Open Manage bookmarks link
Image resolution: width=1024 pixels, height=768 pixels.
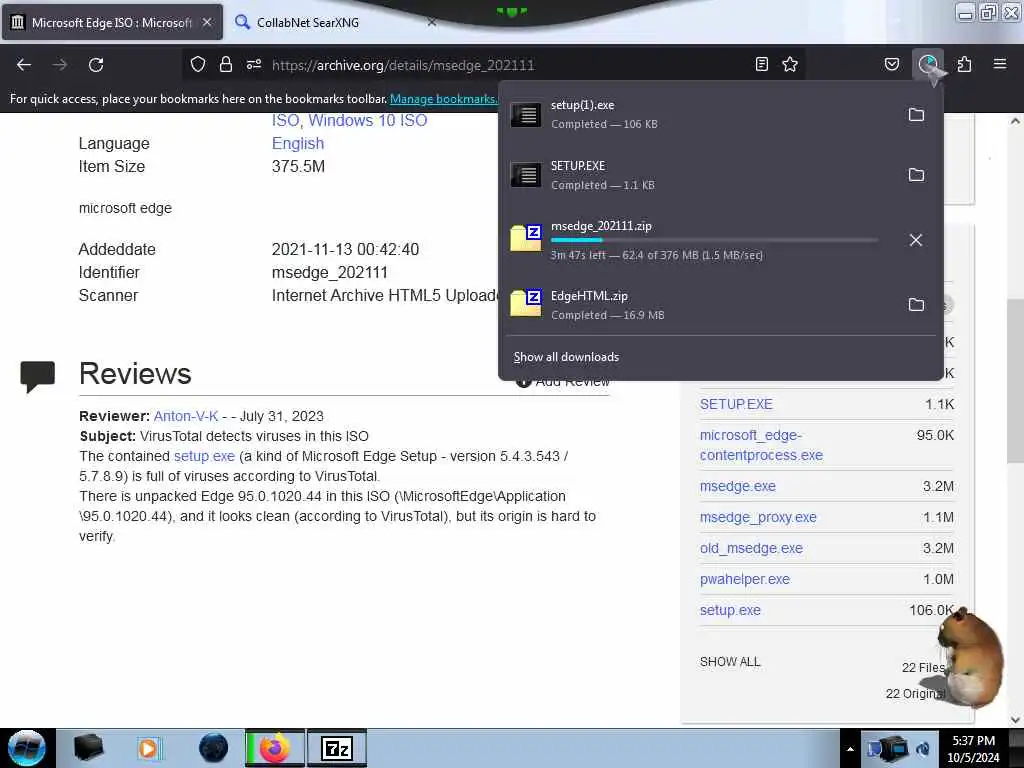click(444, 99)
